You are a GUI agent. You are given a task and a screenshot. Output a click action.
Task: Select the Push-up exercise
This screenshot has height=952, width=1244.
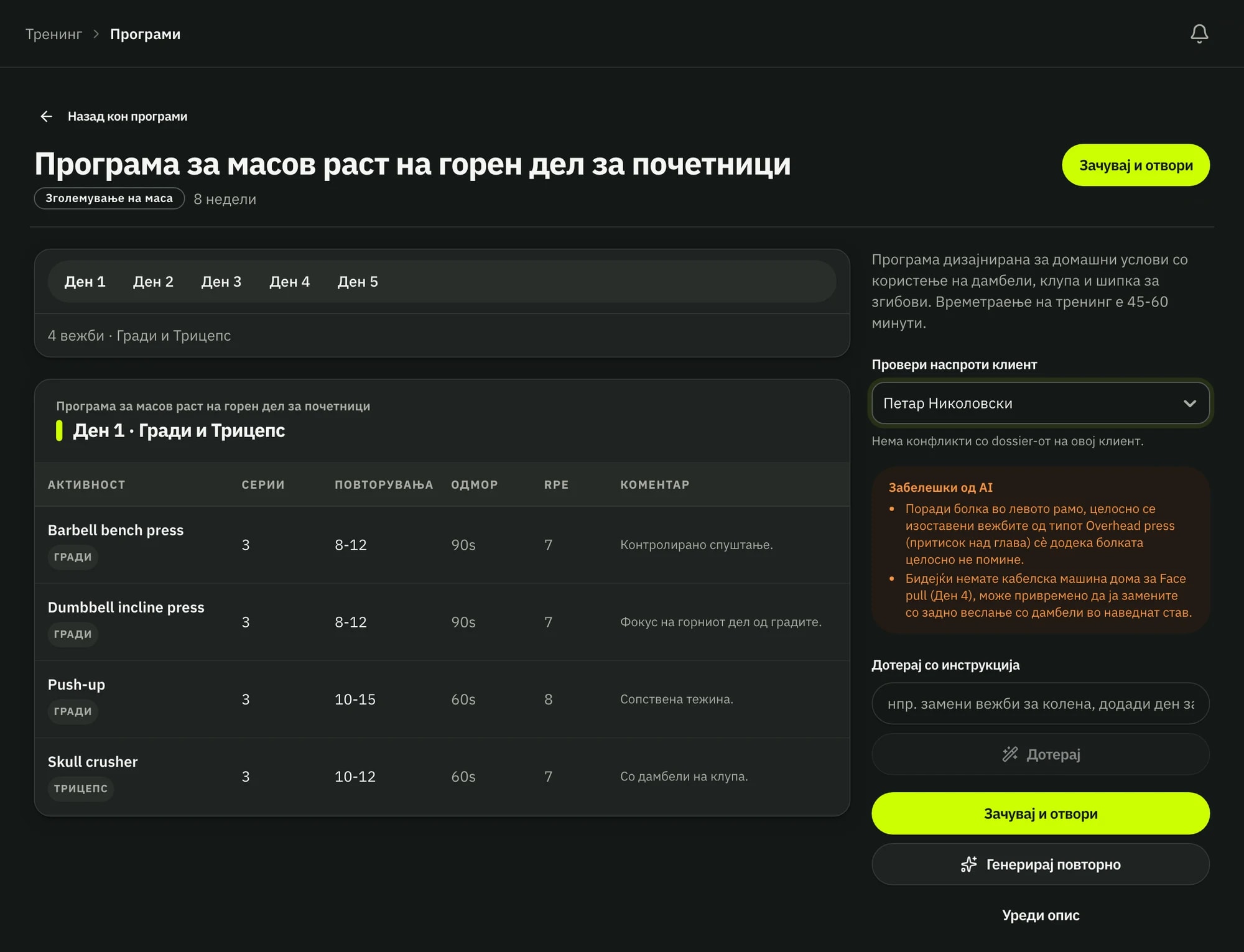(77, 685)
